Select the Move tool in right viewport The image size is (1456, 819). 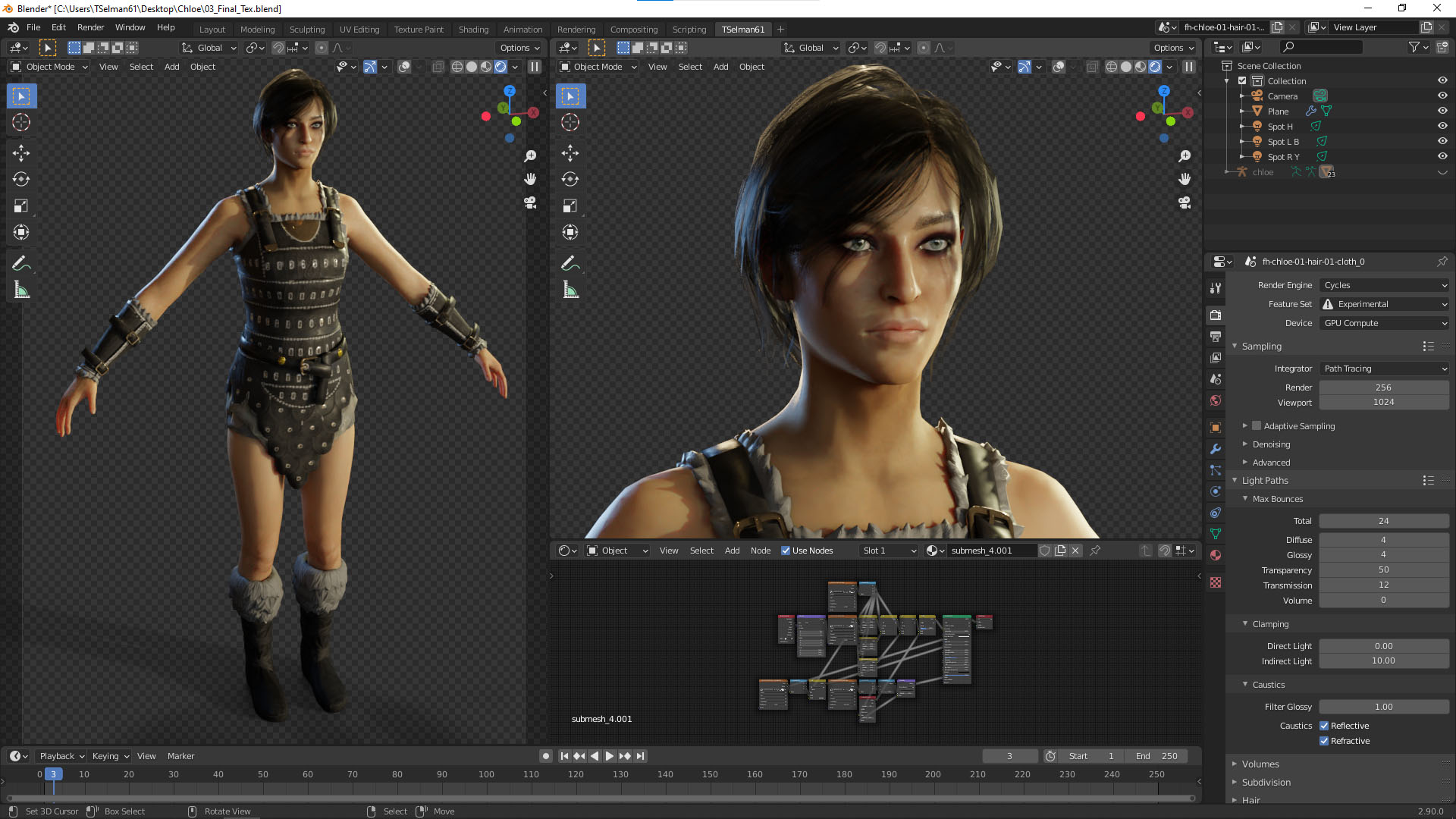[x=570, y=153]
